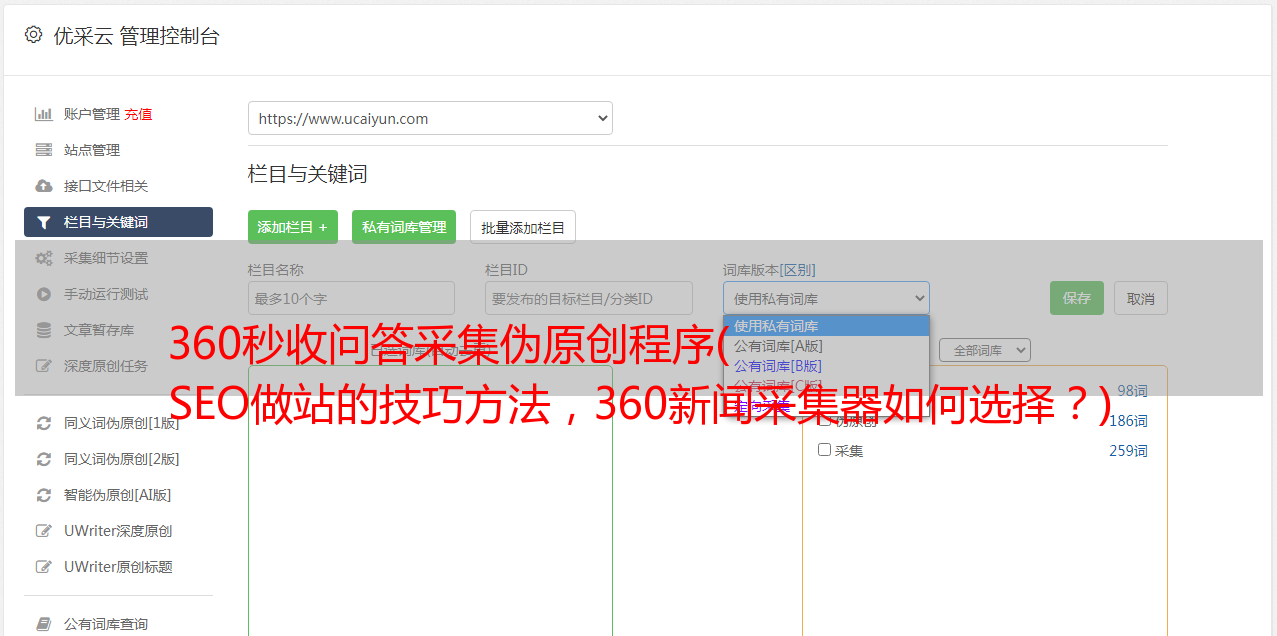Click the gear icon beside 优采云 管理控制台
The image size is (1277, 636).
33,35
